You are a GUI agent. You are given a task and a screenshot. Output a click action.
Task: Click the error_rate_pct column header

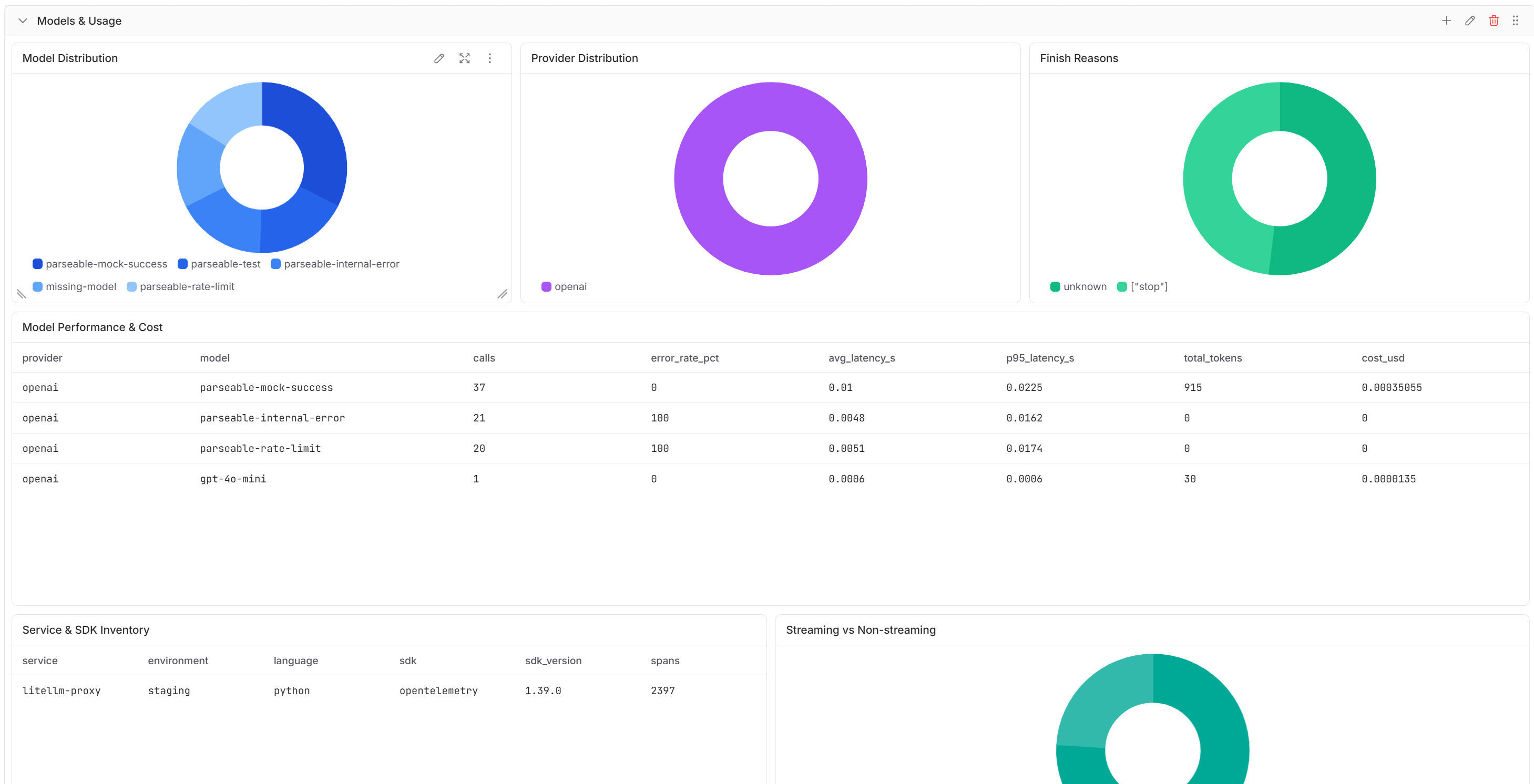tap(685, 358)
